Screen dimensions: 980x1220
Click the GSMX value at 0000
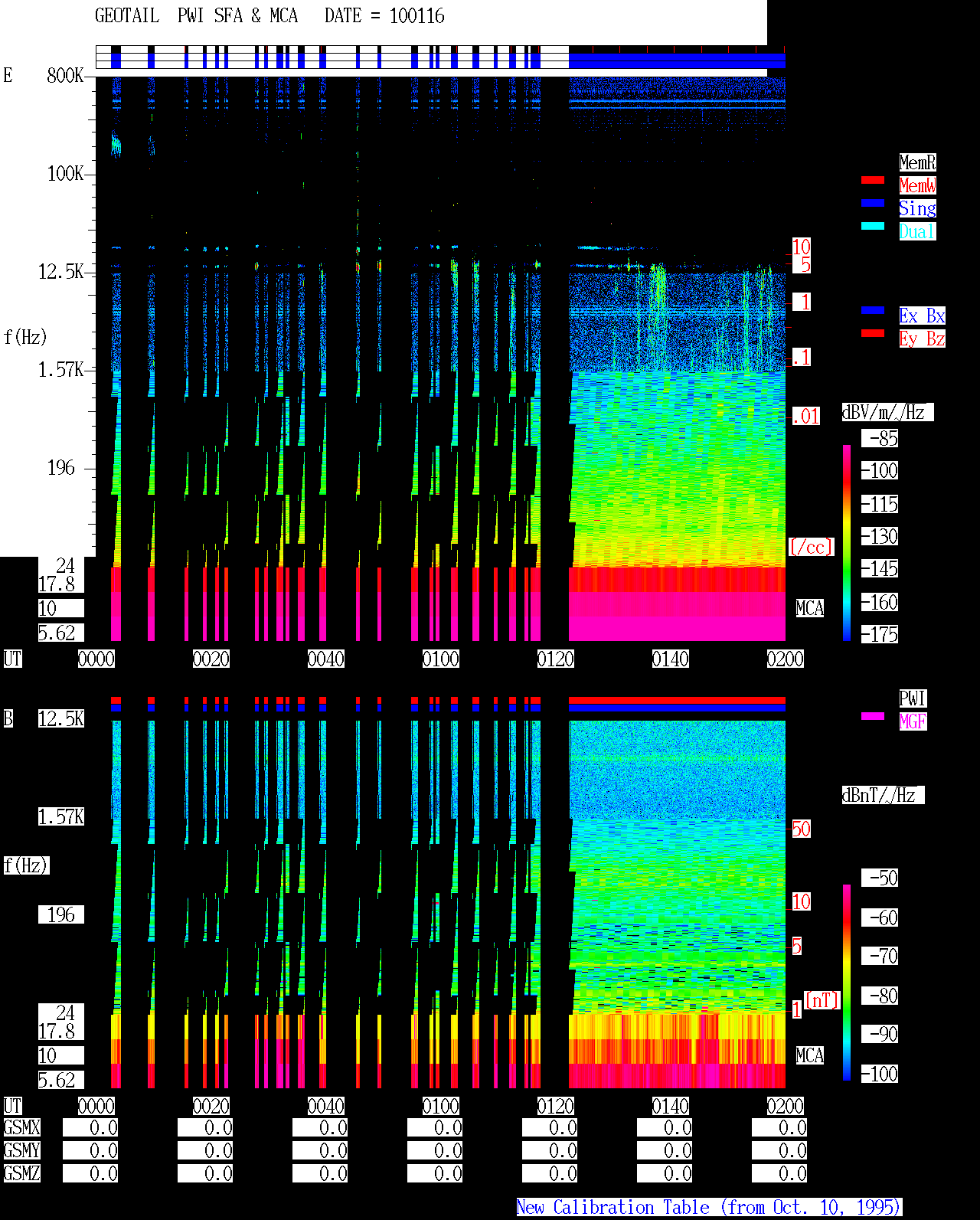click(x=90, y=1127)
